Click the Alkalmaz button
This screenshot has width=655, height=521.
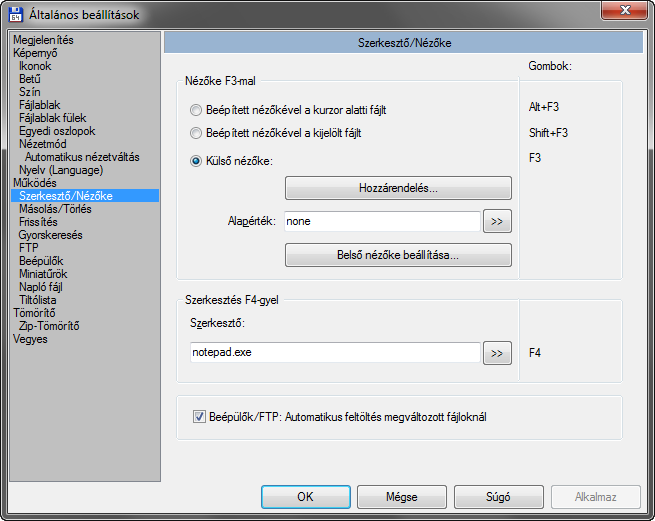tap(596, 497)
